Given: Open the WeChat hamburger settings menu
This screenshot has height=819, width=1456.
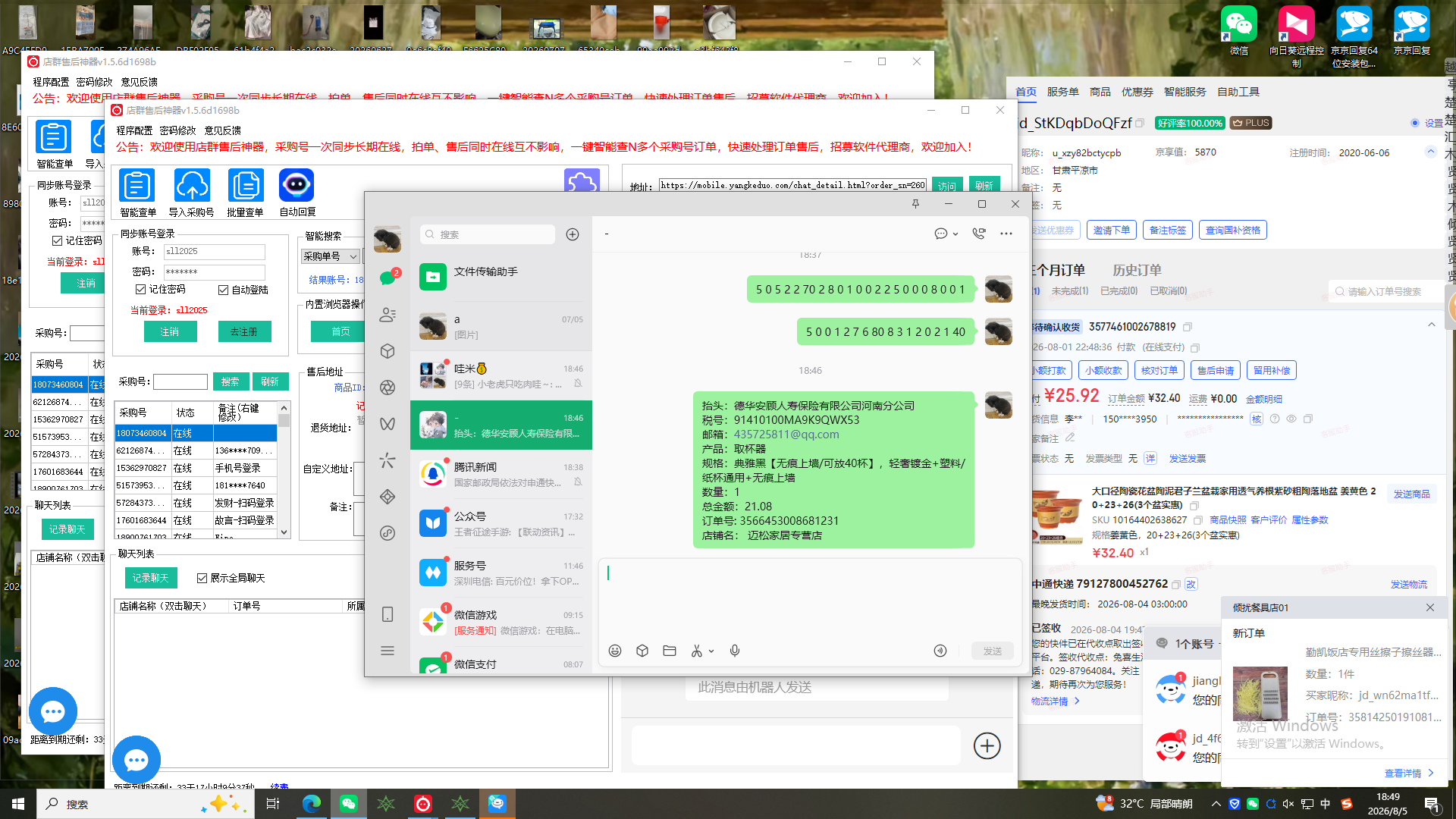Looking at the screenshot, I should point(388,651).
